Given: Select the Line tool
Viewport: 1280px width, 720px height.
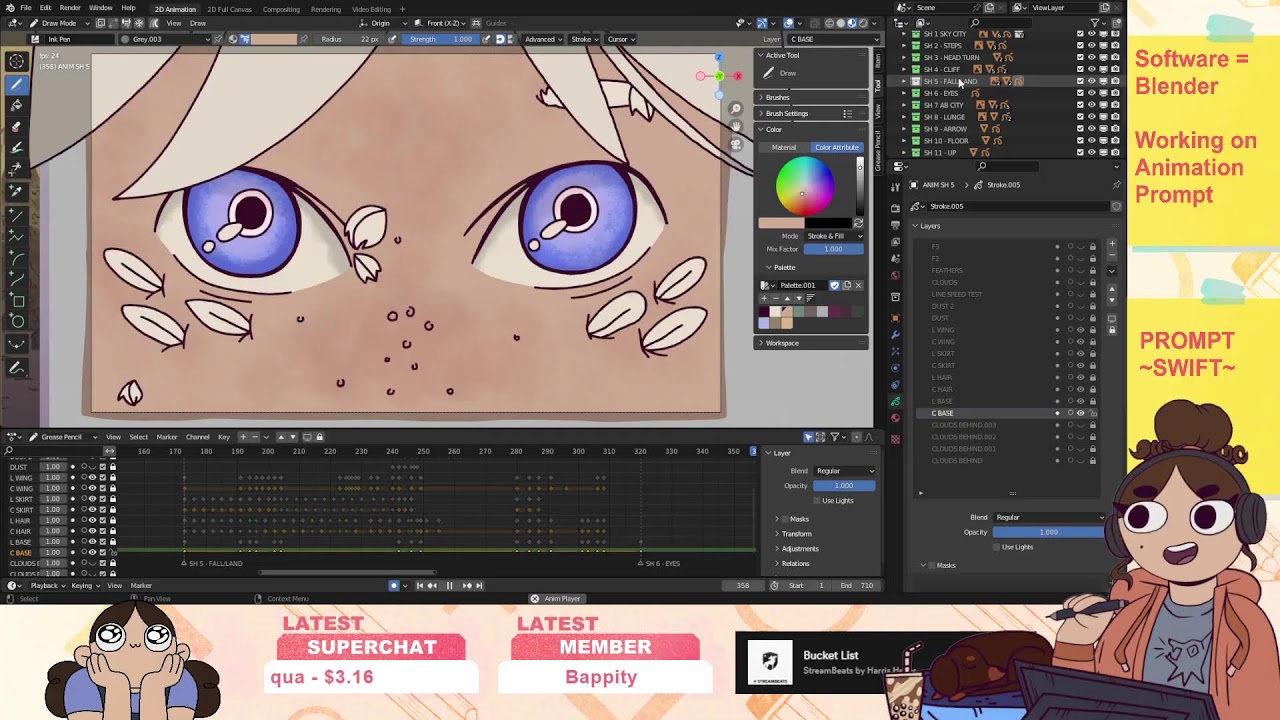Looking at the screenshot, I should 17,214.
